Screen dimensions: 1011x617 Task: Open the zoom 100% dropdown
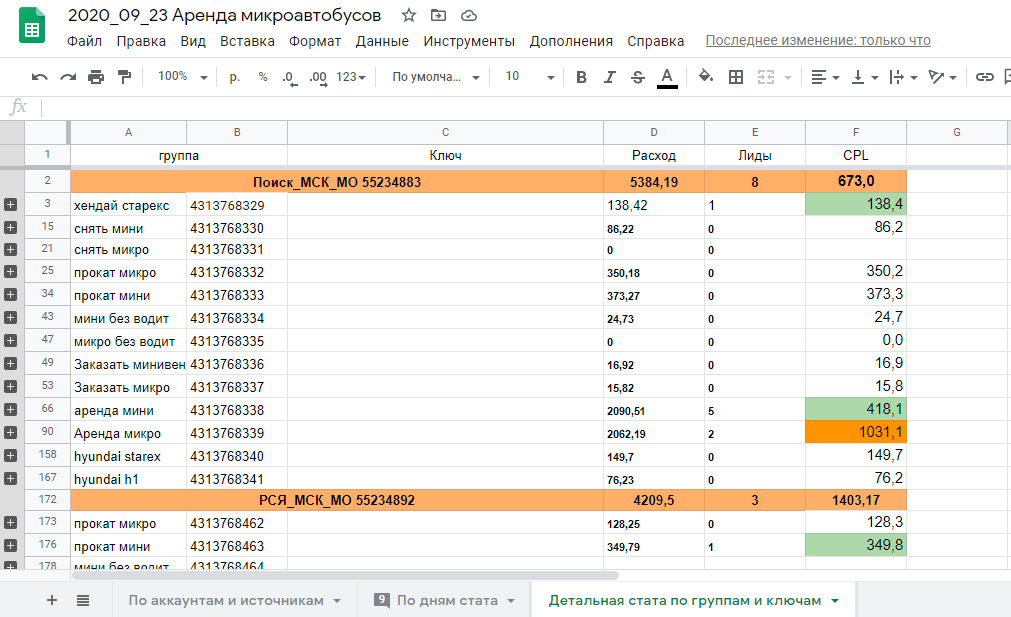pyautogui.click(x=183, y=77)
